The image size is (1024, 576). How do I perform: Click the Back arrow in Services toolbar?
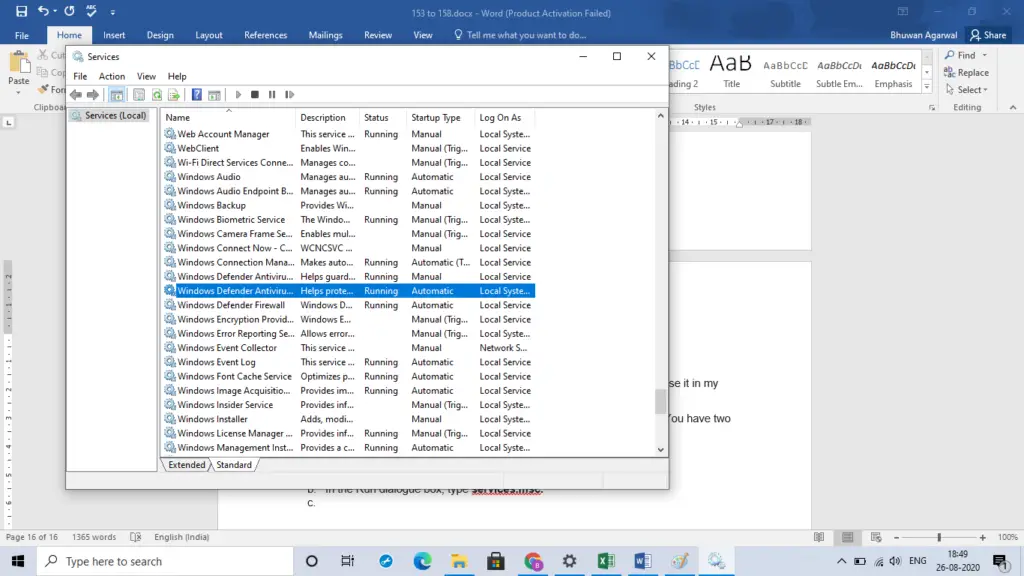click(x=76, y=95)
